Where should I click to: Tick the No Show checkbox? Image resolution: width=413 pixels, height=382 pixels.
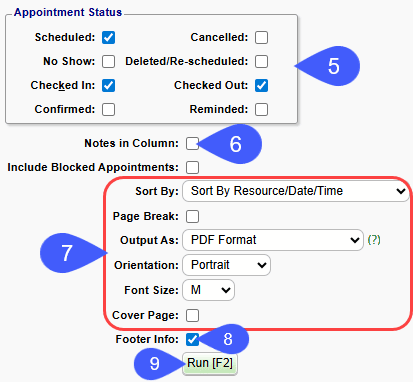(109, 61)
